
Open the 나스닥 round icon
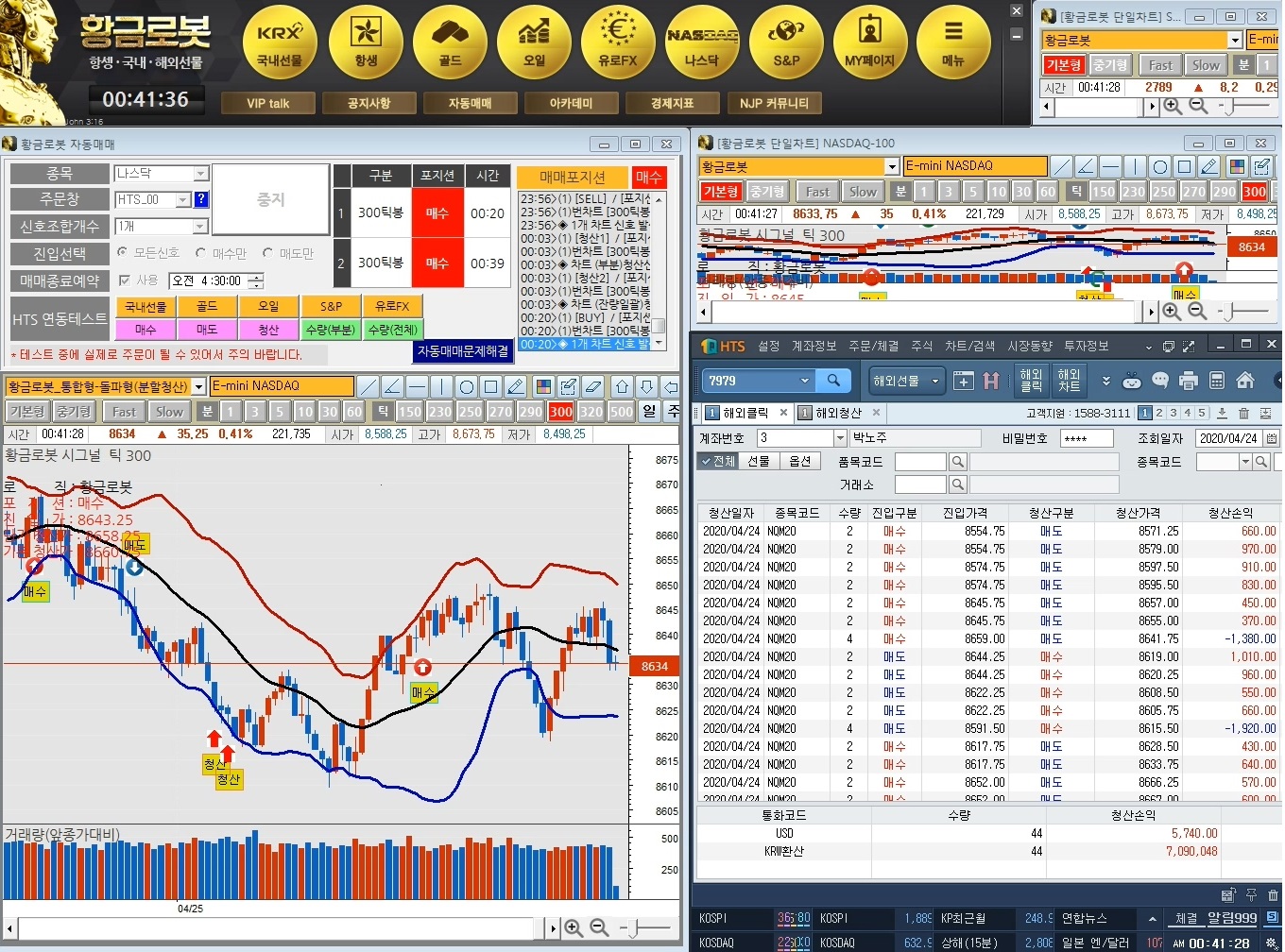point(702,42)
